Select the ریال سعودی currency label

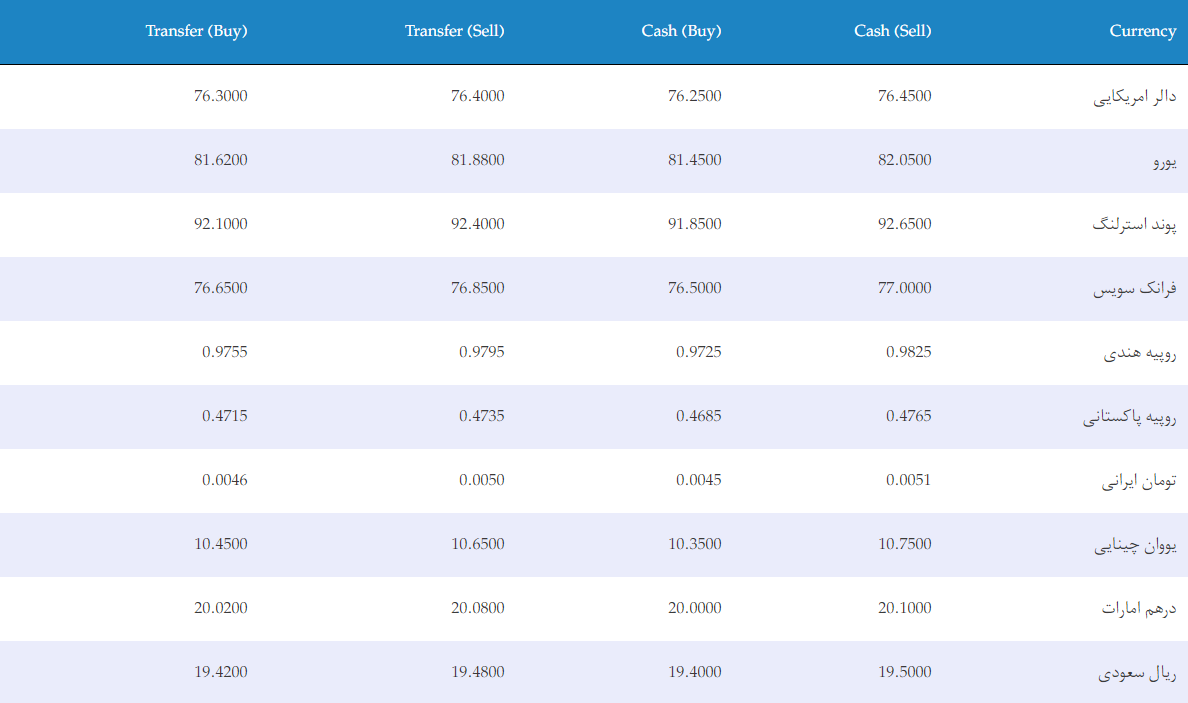(1137, 673)
